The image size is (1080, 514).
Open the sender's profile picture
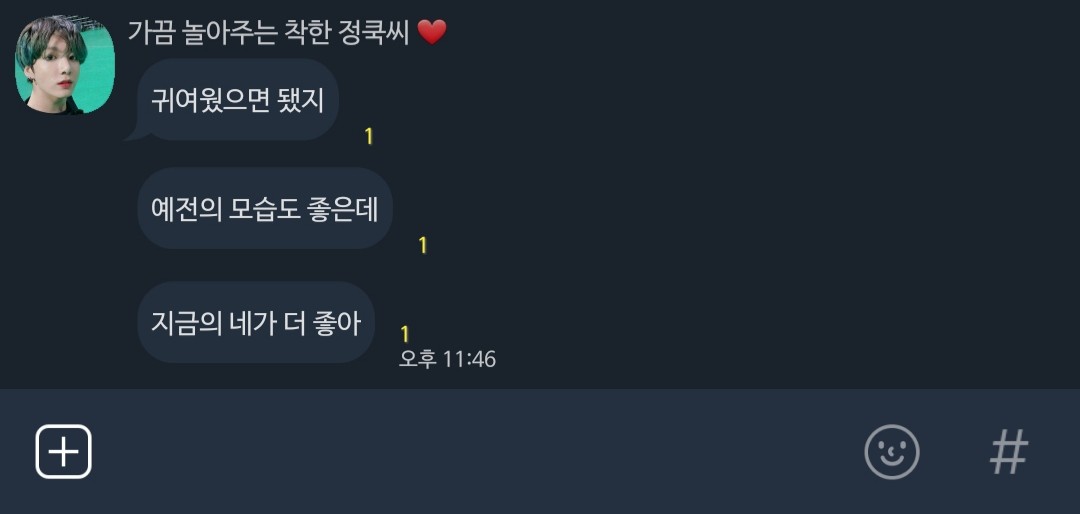(65, 64)
